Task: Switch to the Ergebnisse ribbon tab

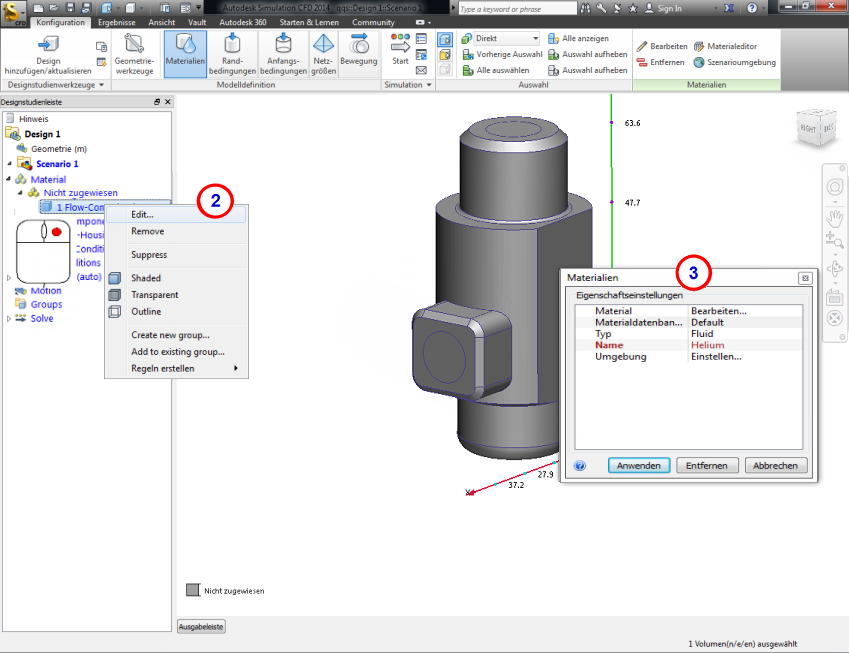Action: tap(116, 22)
